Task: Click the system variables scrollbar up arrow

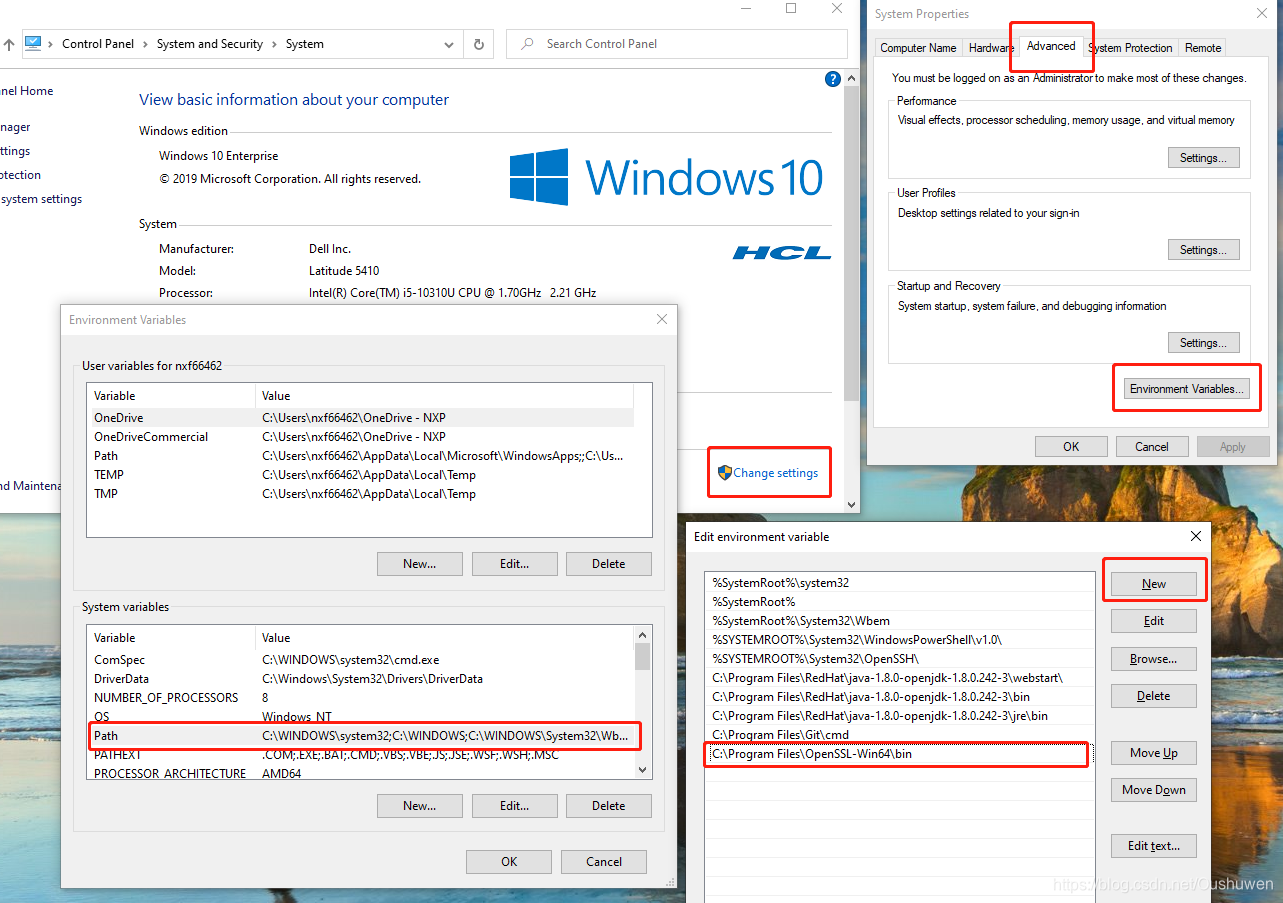Action: [x=643, y=635]
